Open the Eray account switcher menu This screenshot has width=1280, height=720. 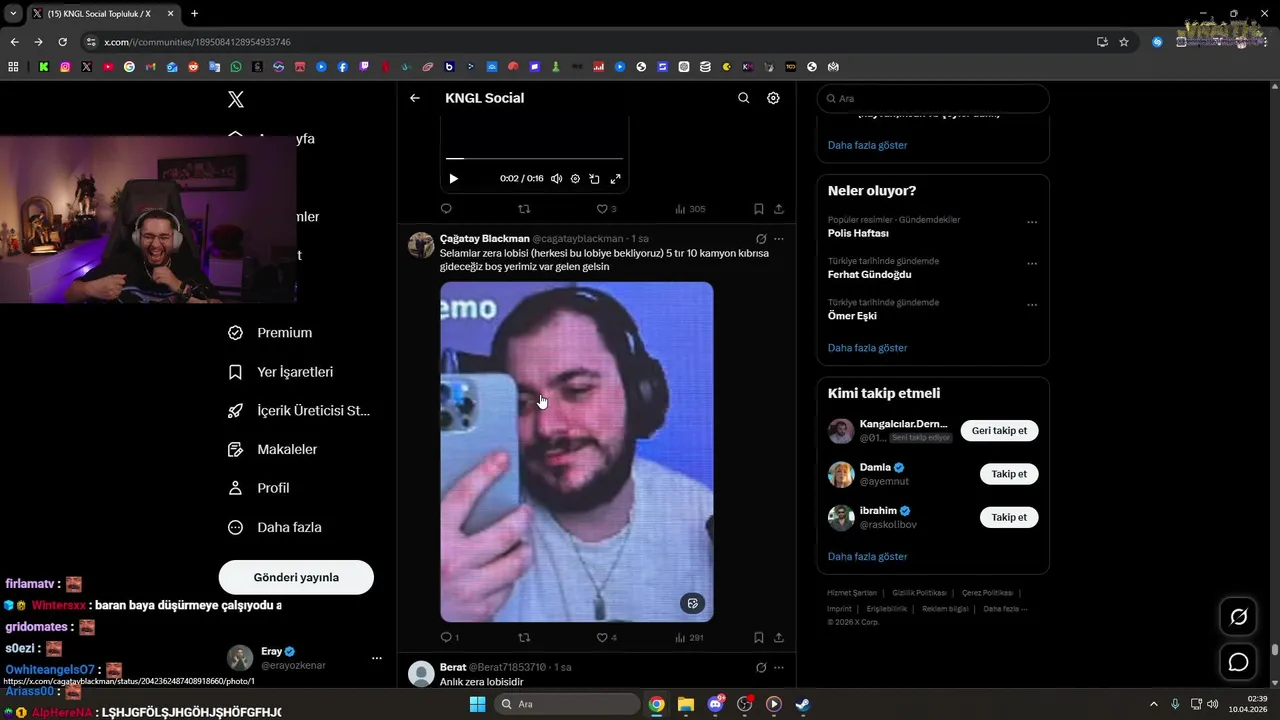click(304, 658)
